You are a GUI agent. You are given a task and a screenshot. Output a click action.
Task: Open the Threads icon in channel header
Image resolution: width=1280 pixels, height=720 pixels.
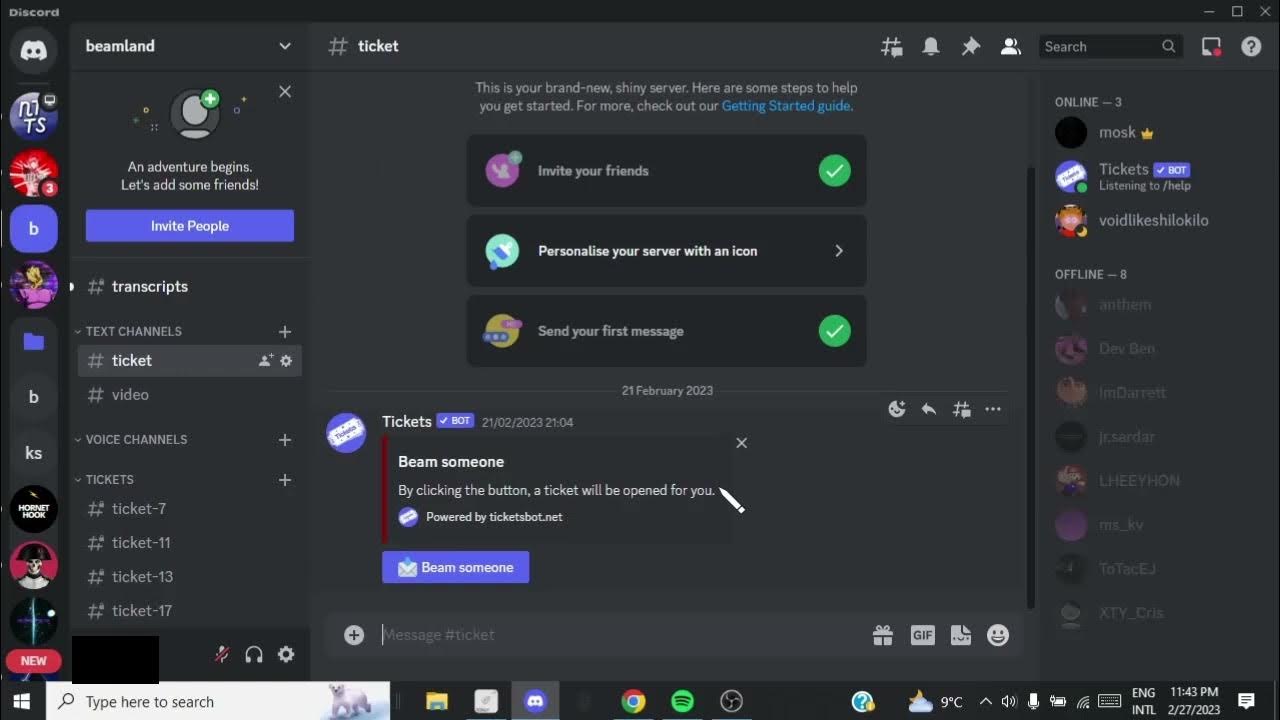(x=891, y=47)
